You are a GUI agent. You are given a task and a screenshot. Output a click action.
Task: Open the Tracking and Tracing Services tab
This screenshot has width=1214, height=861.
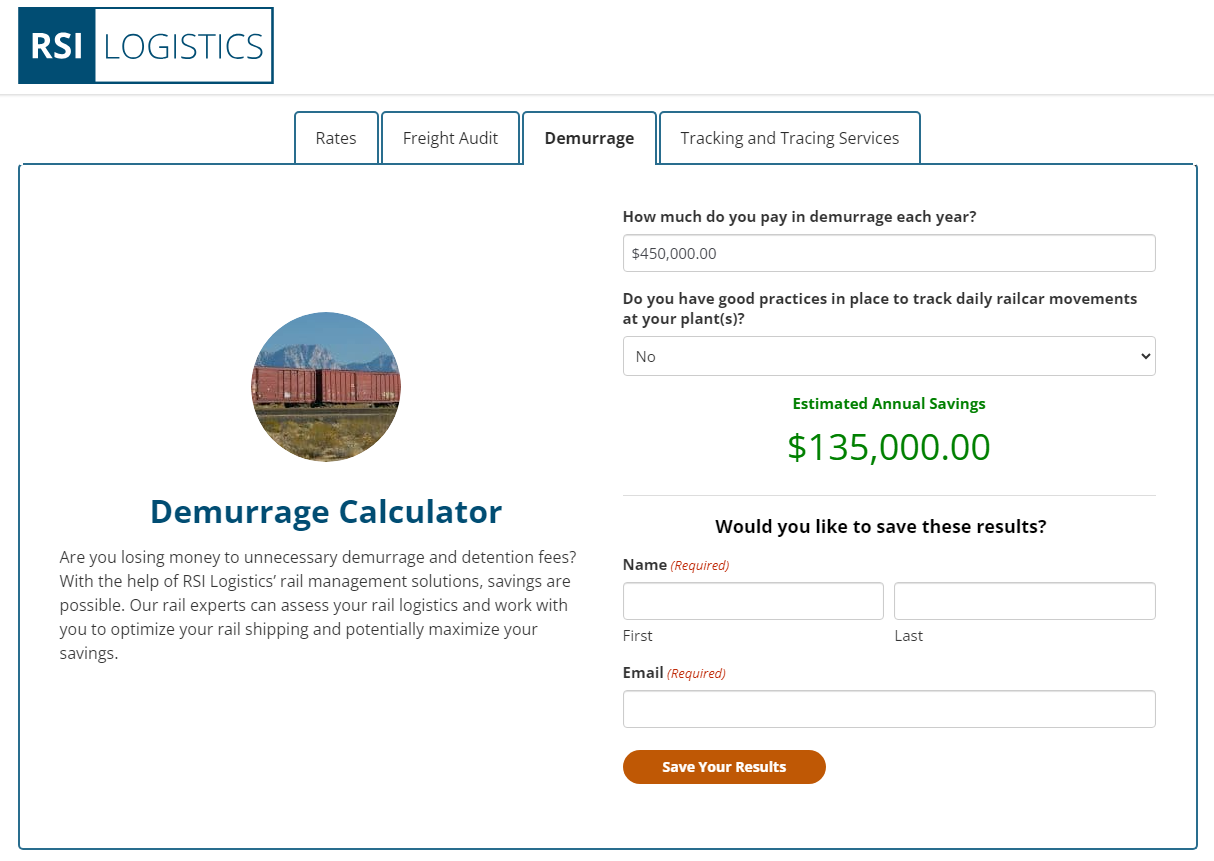point(789,137)
